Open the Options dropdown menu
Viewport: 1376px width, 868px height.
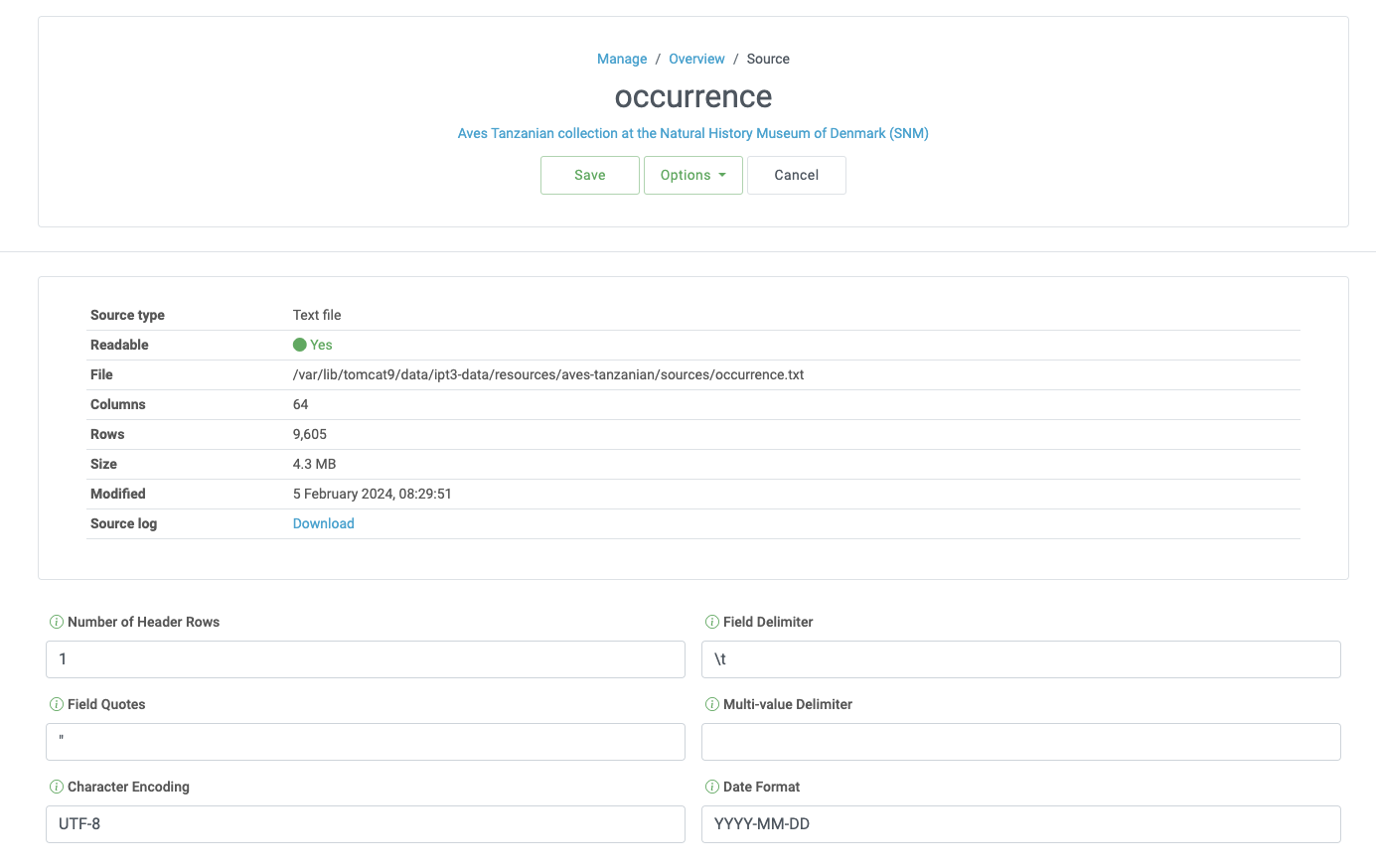click(692, 175)
